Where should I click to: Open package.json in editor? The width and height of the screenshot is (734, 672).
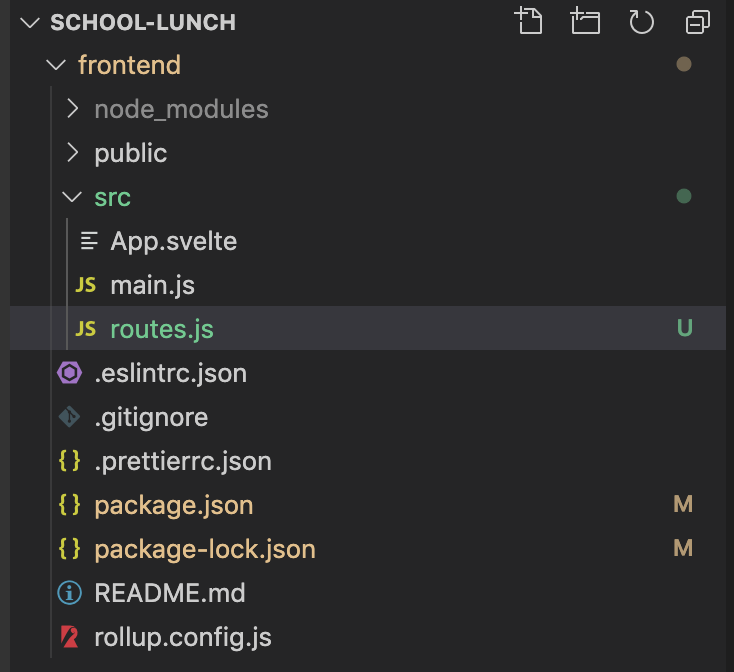click(173, 506)
